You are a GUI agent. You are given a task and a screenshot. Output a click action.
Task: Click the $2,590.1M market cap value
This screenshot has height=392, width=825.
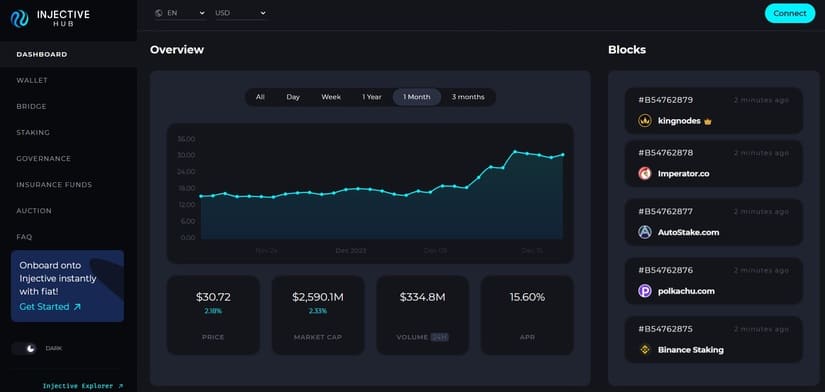click(x=318, y=297)
